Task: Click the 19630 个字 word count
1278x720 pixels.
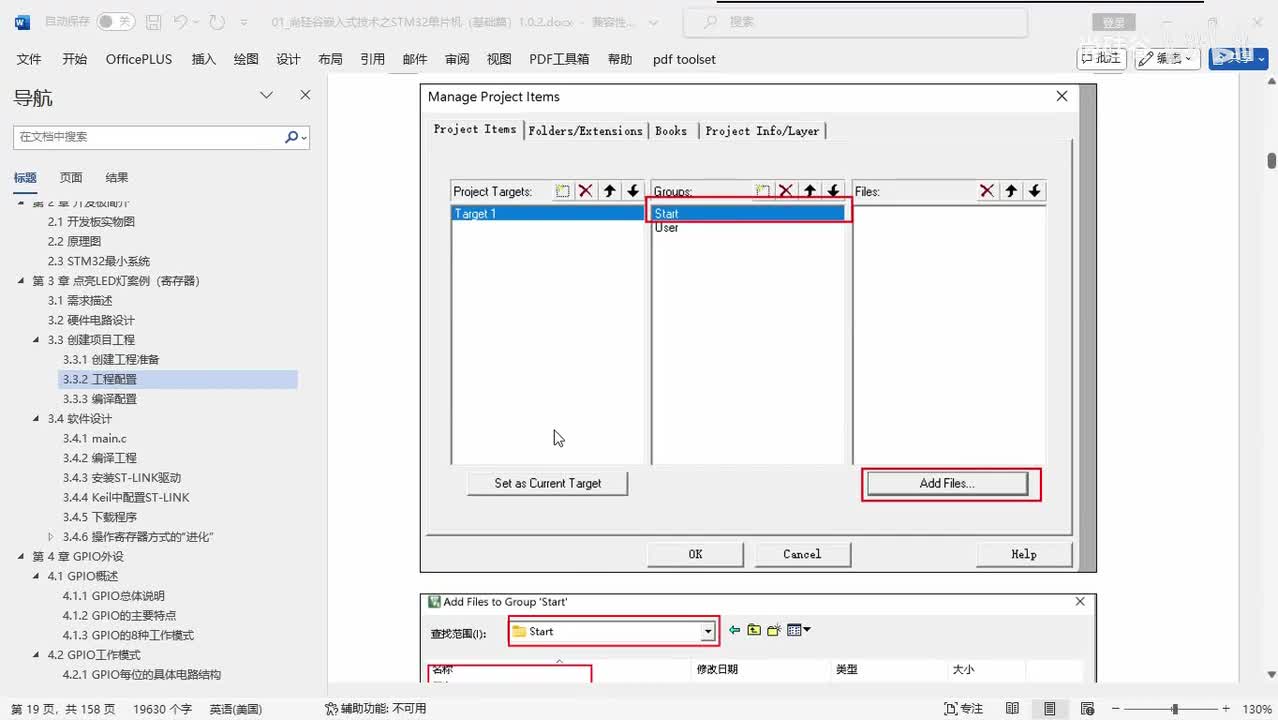Action: click(162, 709)
